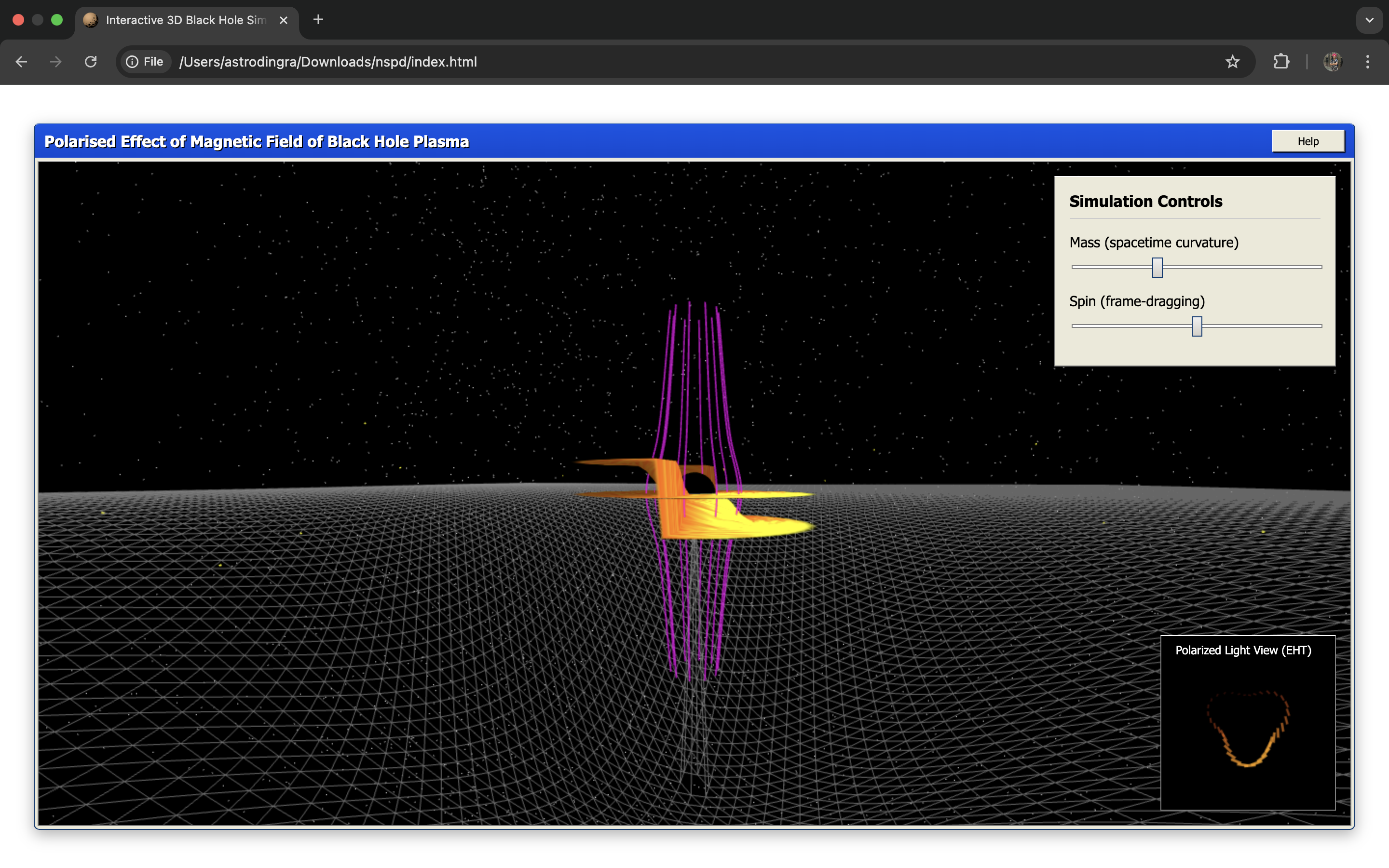Screen dimensions: 1389x868
Task: Click the browser profile avatar
Action: pos(1333,61)
